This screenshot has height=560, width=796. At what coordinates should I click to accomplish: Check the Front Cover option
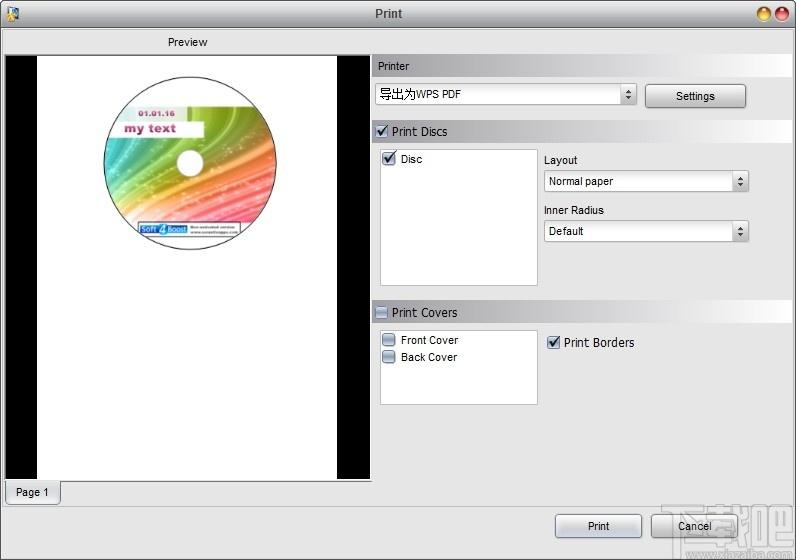389,339
